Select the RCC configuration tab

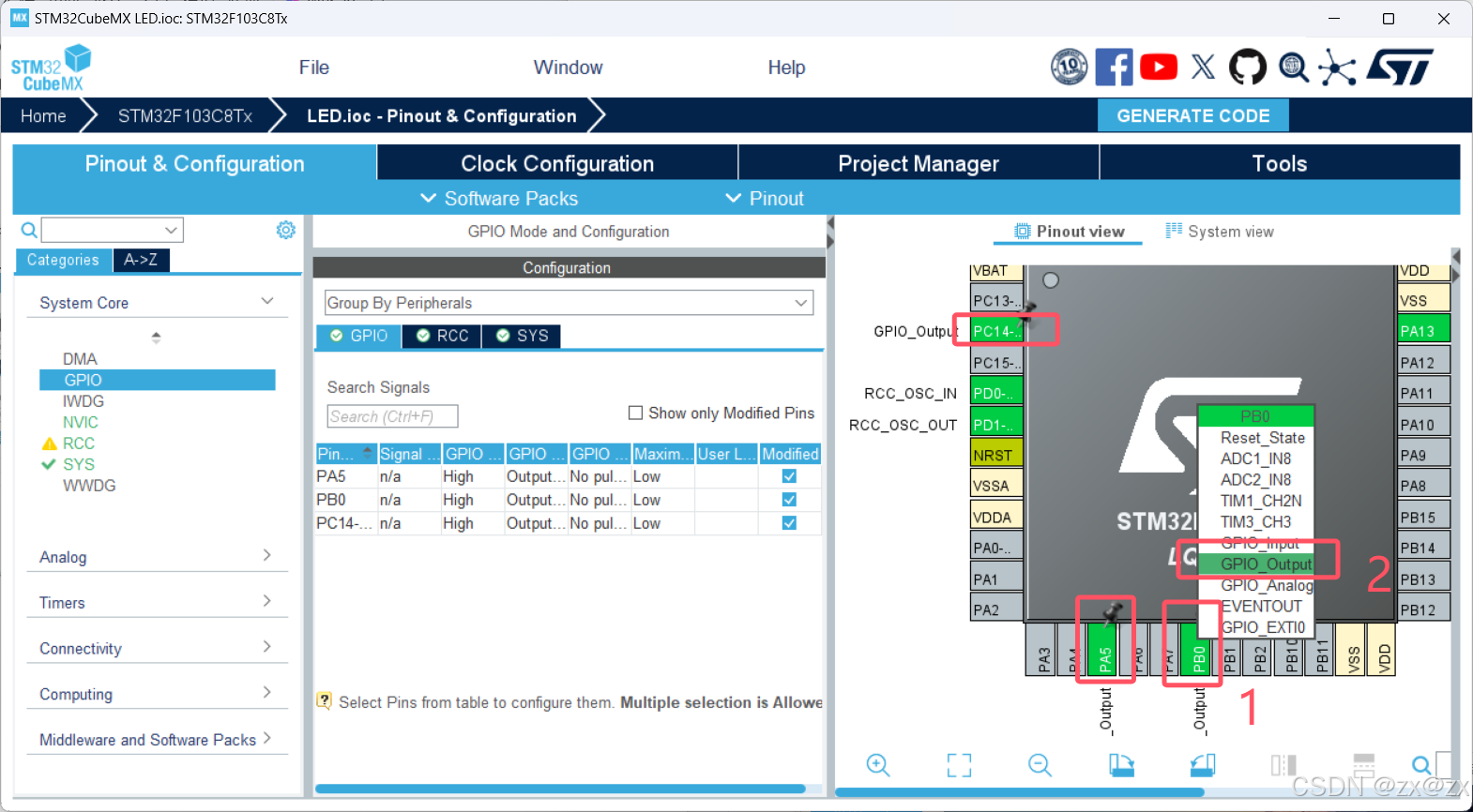[442, 336]
